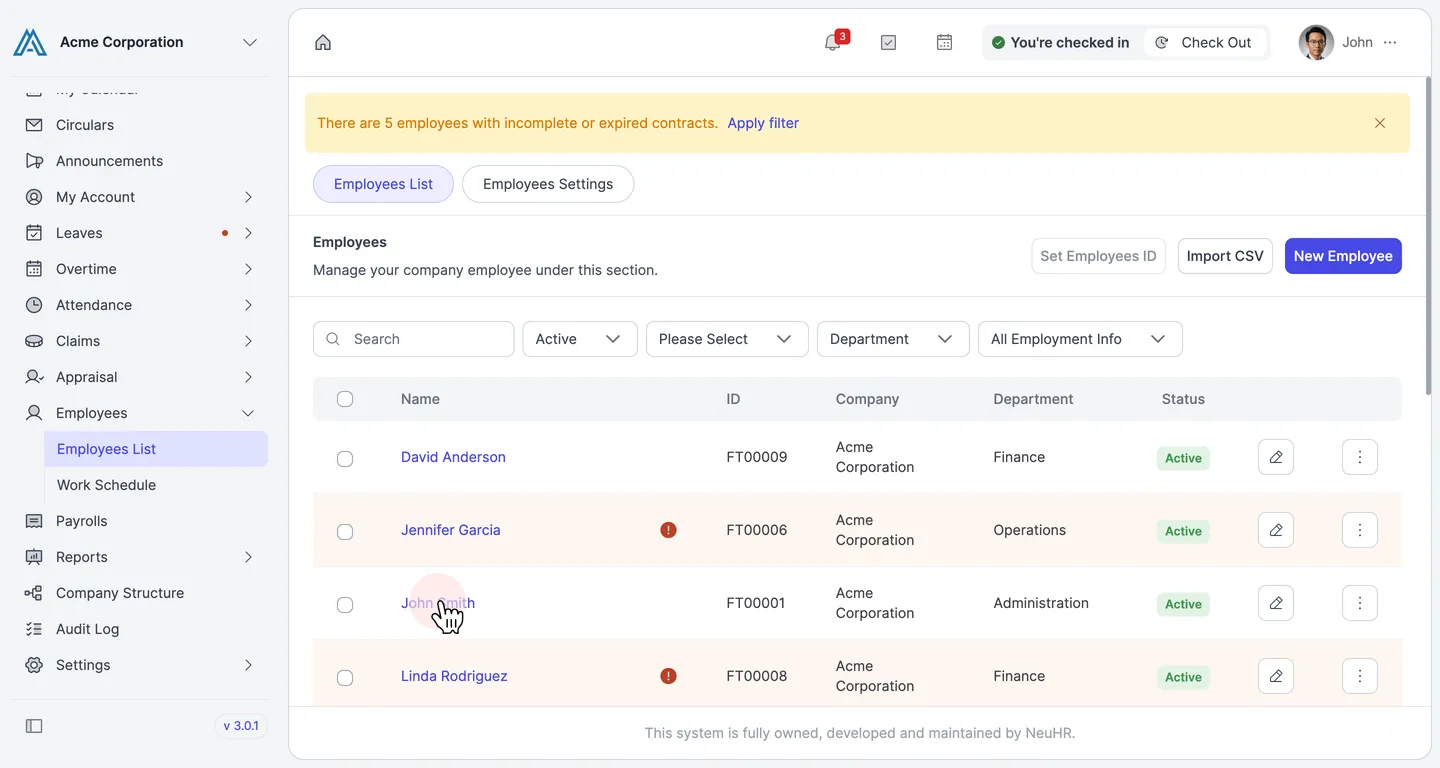This screenshot has width=1440, height=768.
Task: Tick the checkbox for John Smith
Action: pyautogui.click(x=345, y=605)
